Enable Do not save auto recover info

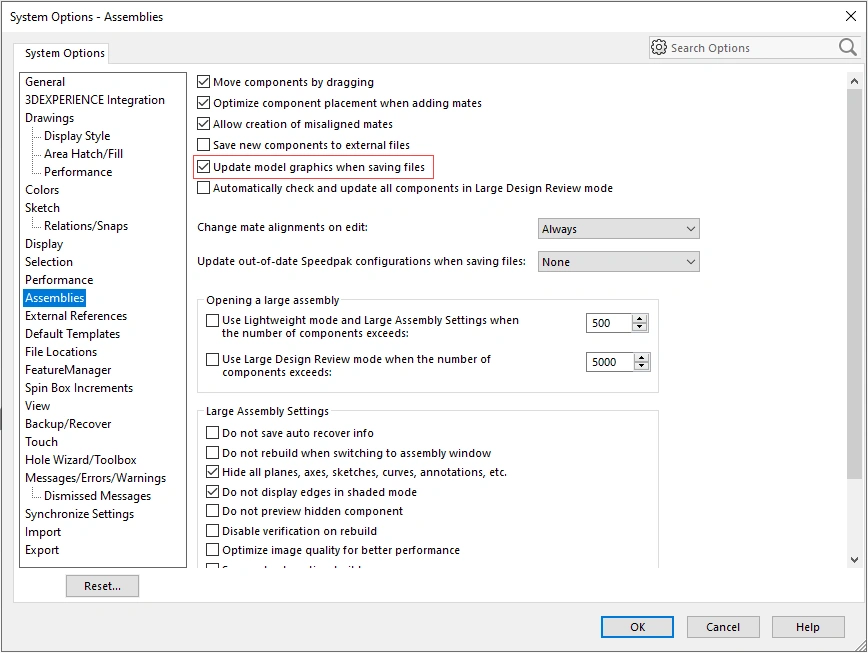[212, 433]
